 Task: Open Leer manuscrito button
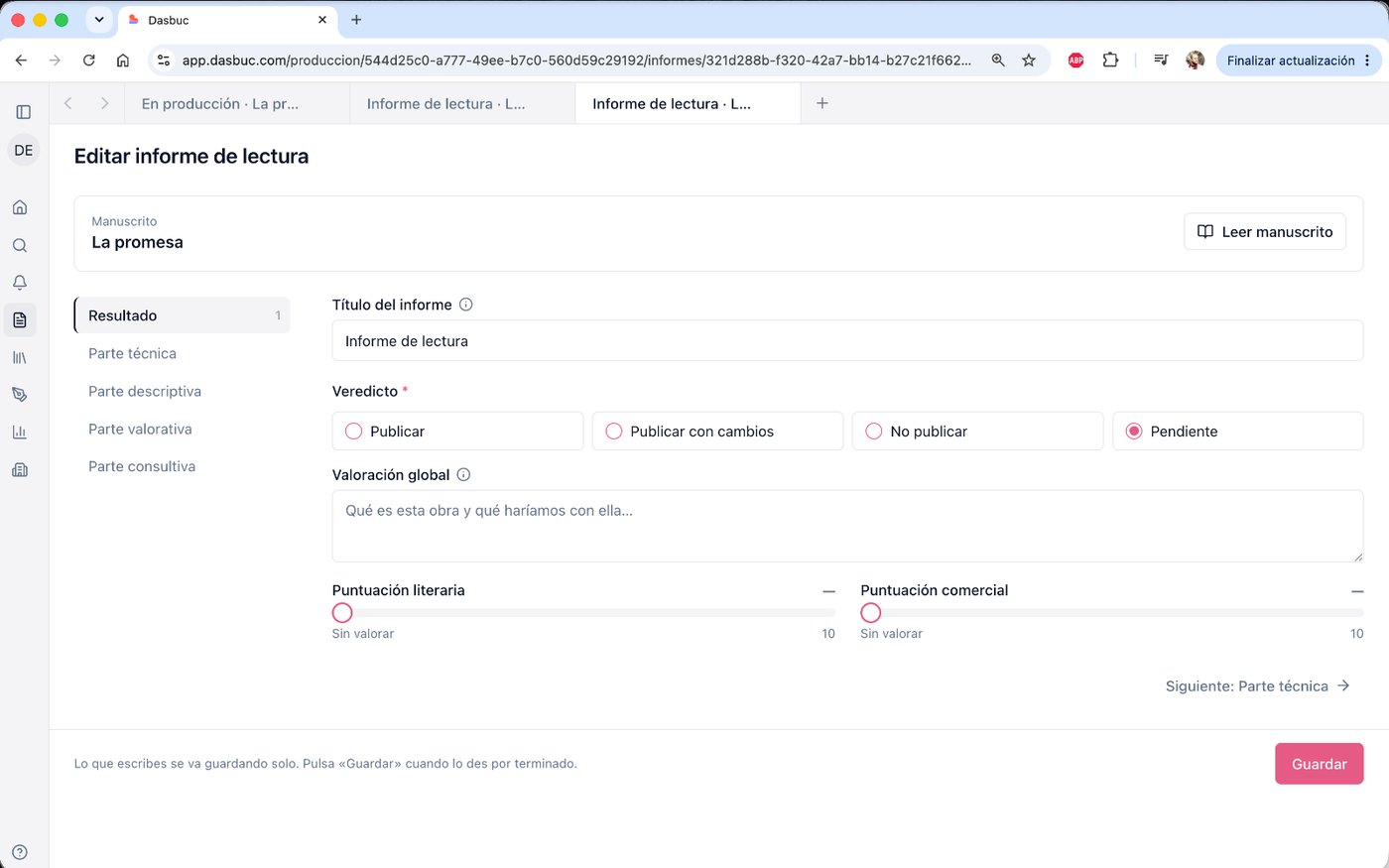(x=1265, y=231)
